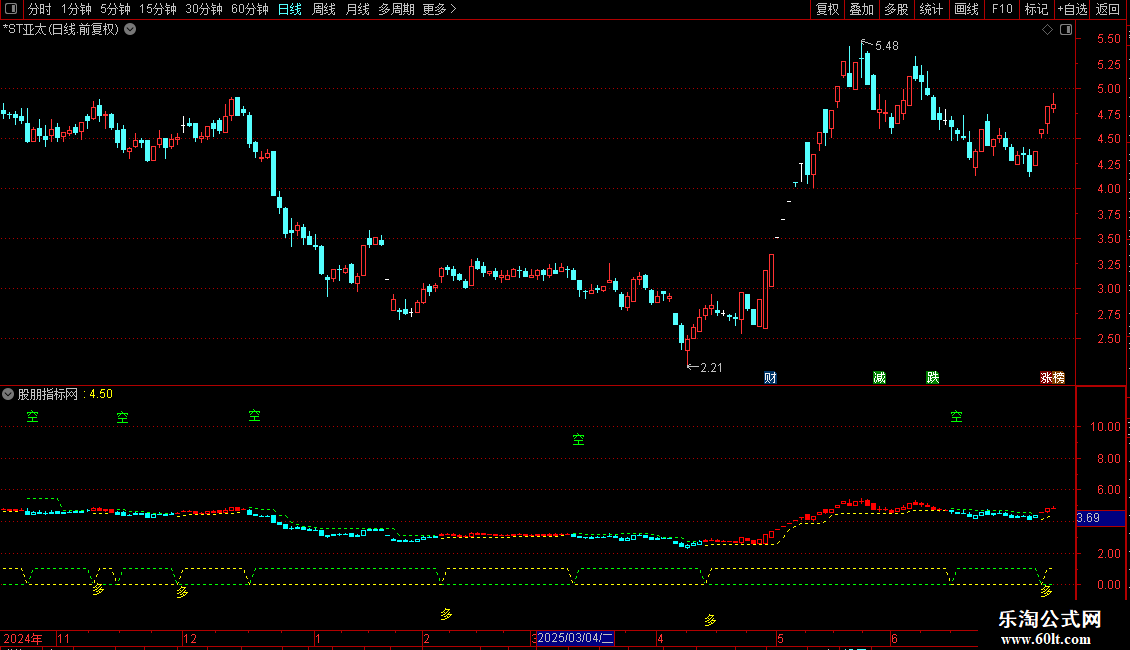Switch to 月线 monthly chart
Image resolution: width=1130 pixels, height=650 pixels.
(357, 9)
